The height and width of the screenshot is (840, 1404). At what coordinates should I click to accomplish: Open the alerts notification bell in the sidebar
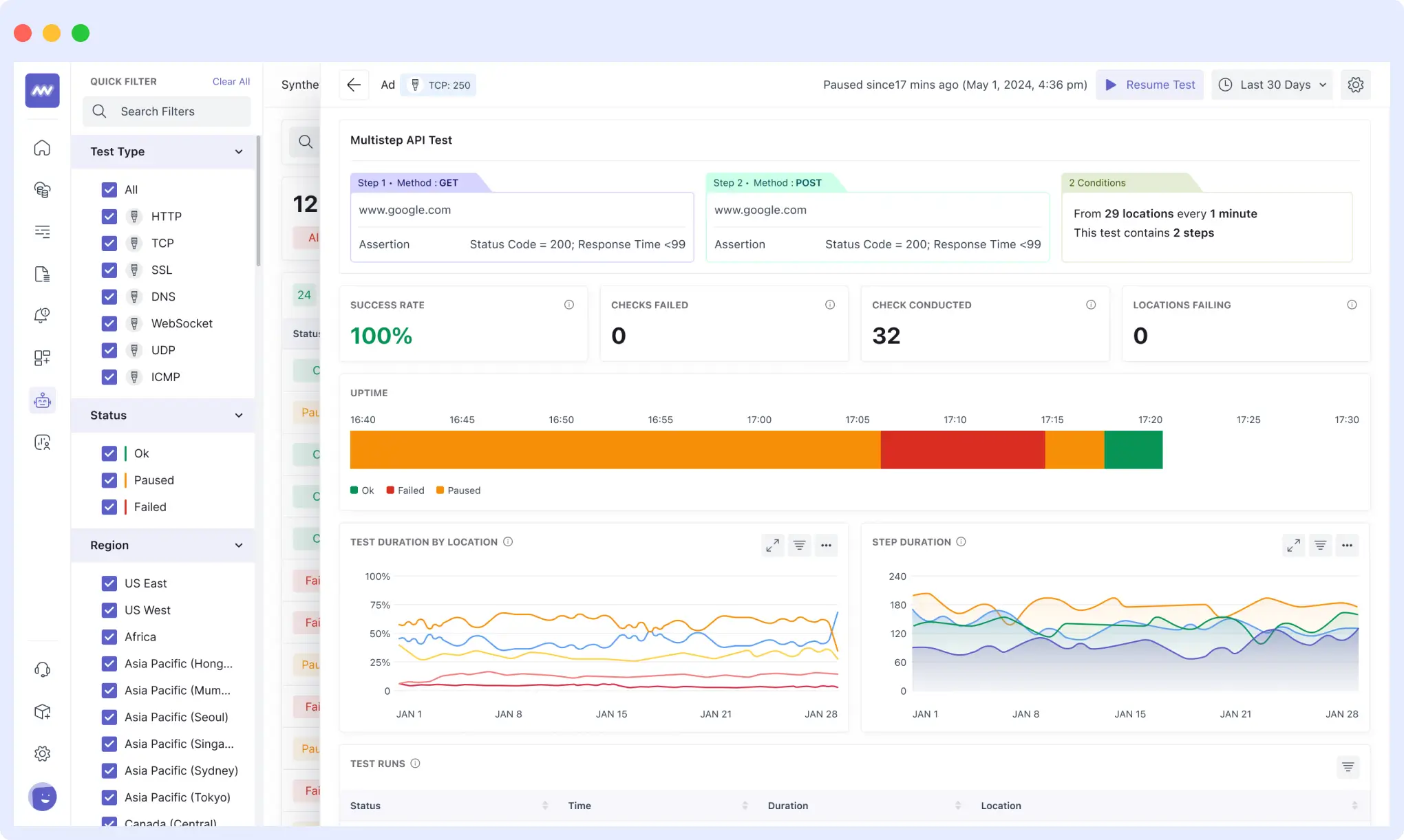pyautogui.click(x=42, y=315)
